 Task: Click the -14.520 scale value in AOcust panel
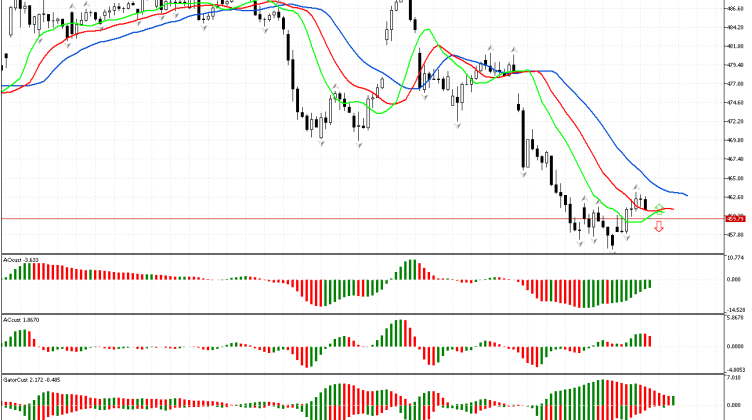pyautogui.click(x=735, y=309)
